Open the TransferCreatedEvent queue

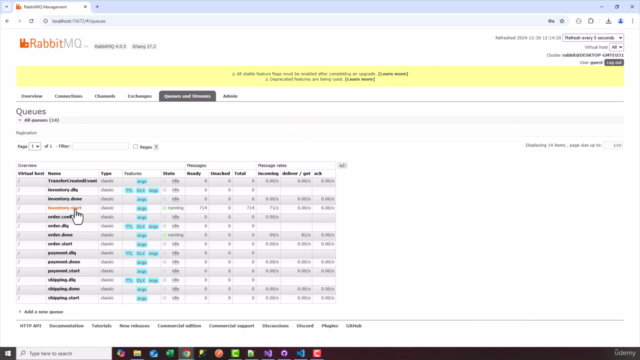(x=72, y=181)
